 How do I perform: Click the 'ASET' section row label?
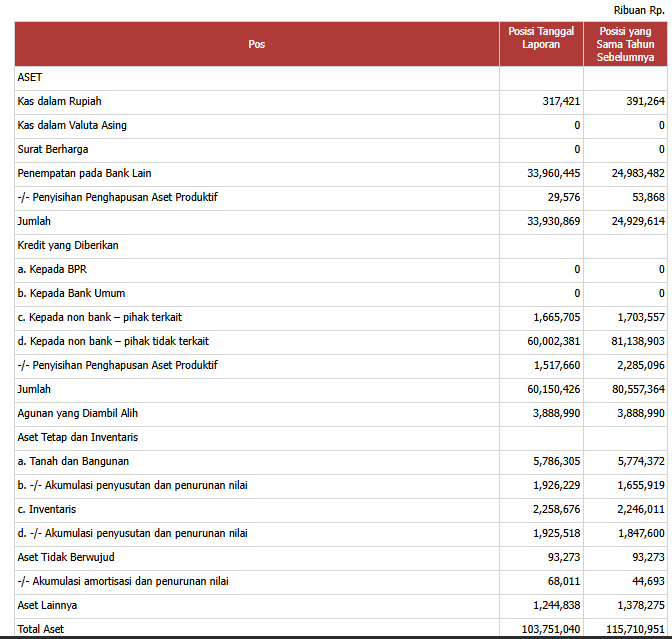tap(30, 77)
